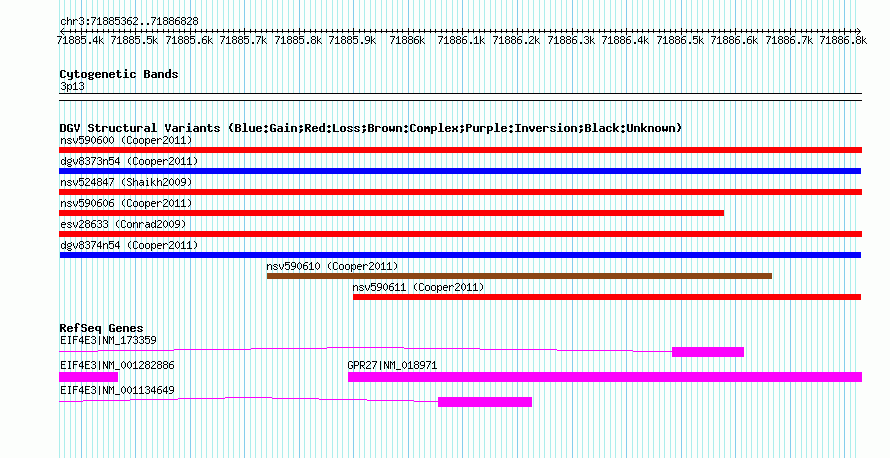Click the 71885.9k ruler tick label
Screen dimensions: 890x458
coord(352,40)
